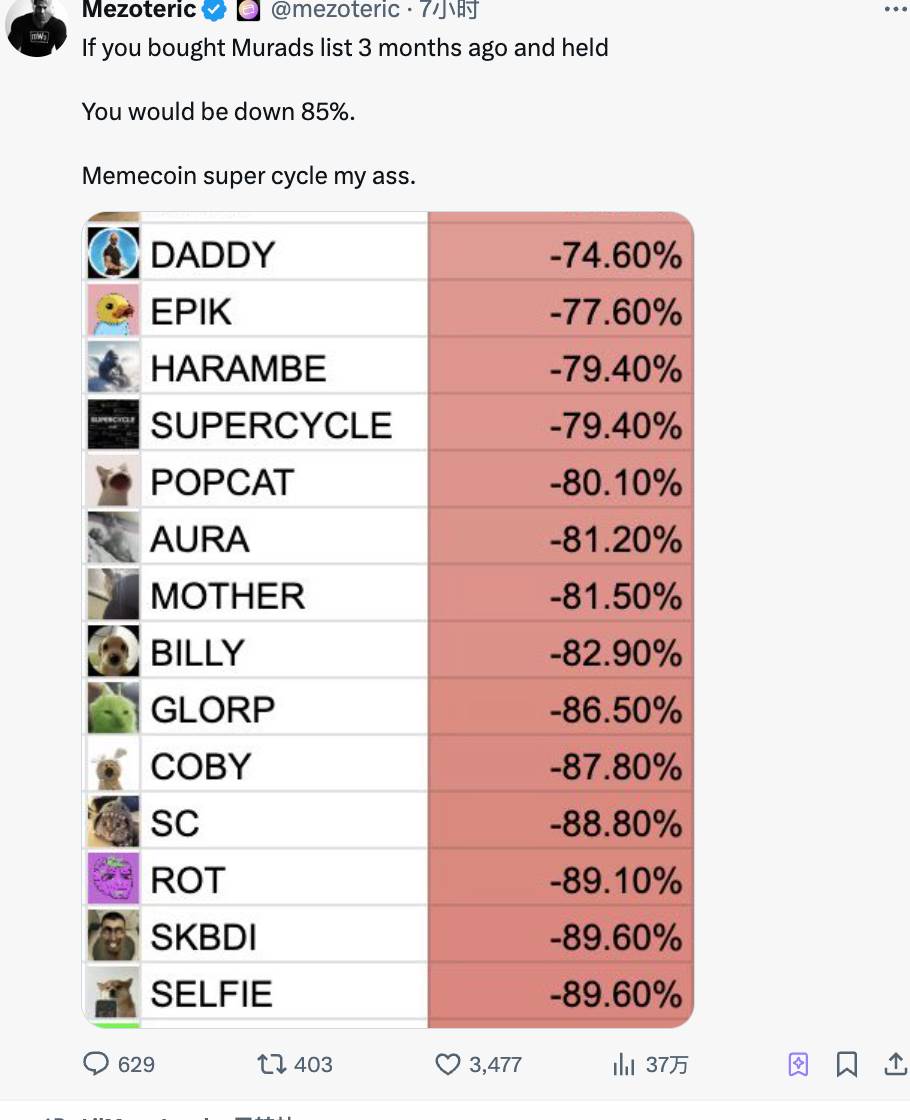Open Mezoteric's profile avatar

tap(38, 27)
